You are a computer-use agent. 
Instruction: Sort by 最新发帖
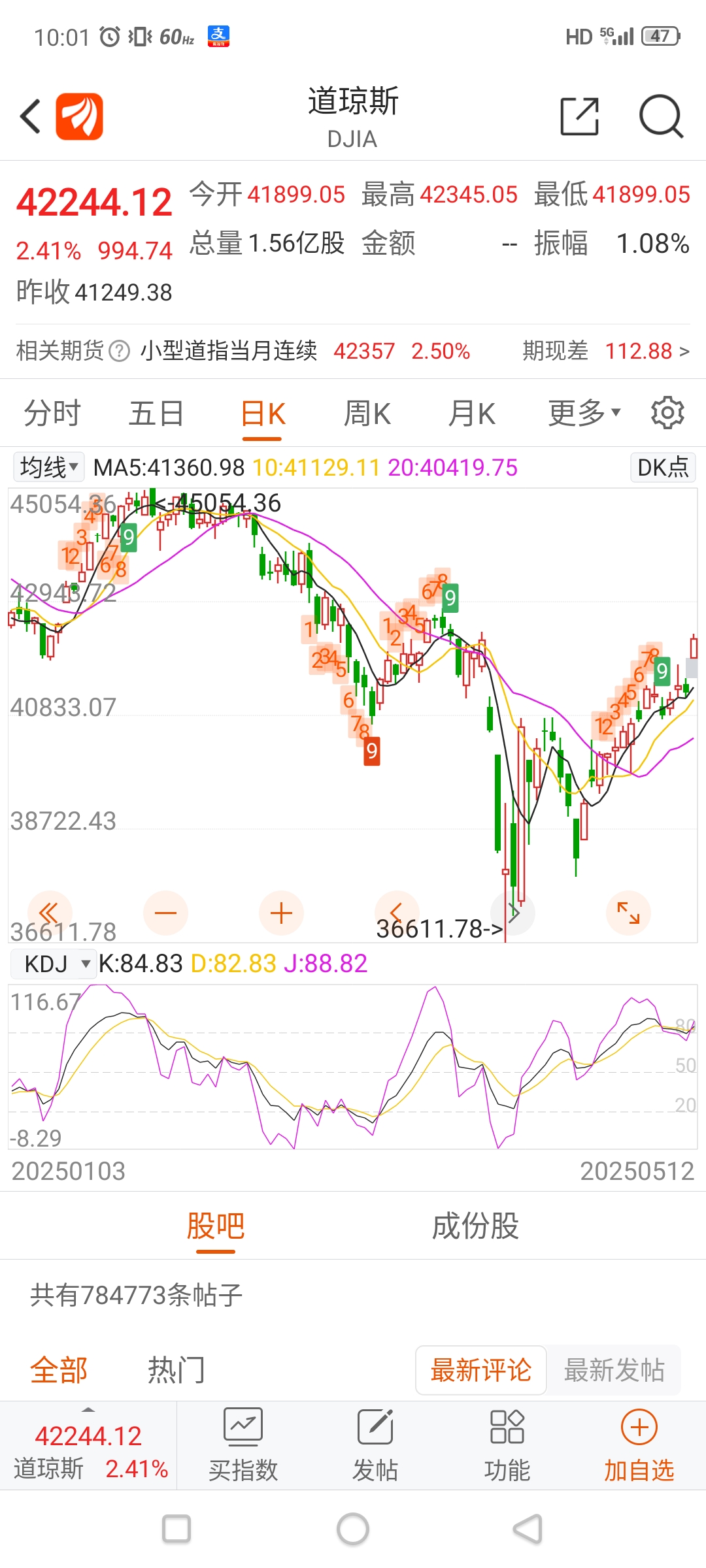pos(614,1370)
